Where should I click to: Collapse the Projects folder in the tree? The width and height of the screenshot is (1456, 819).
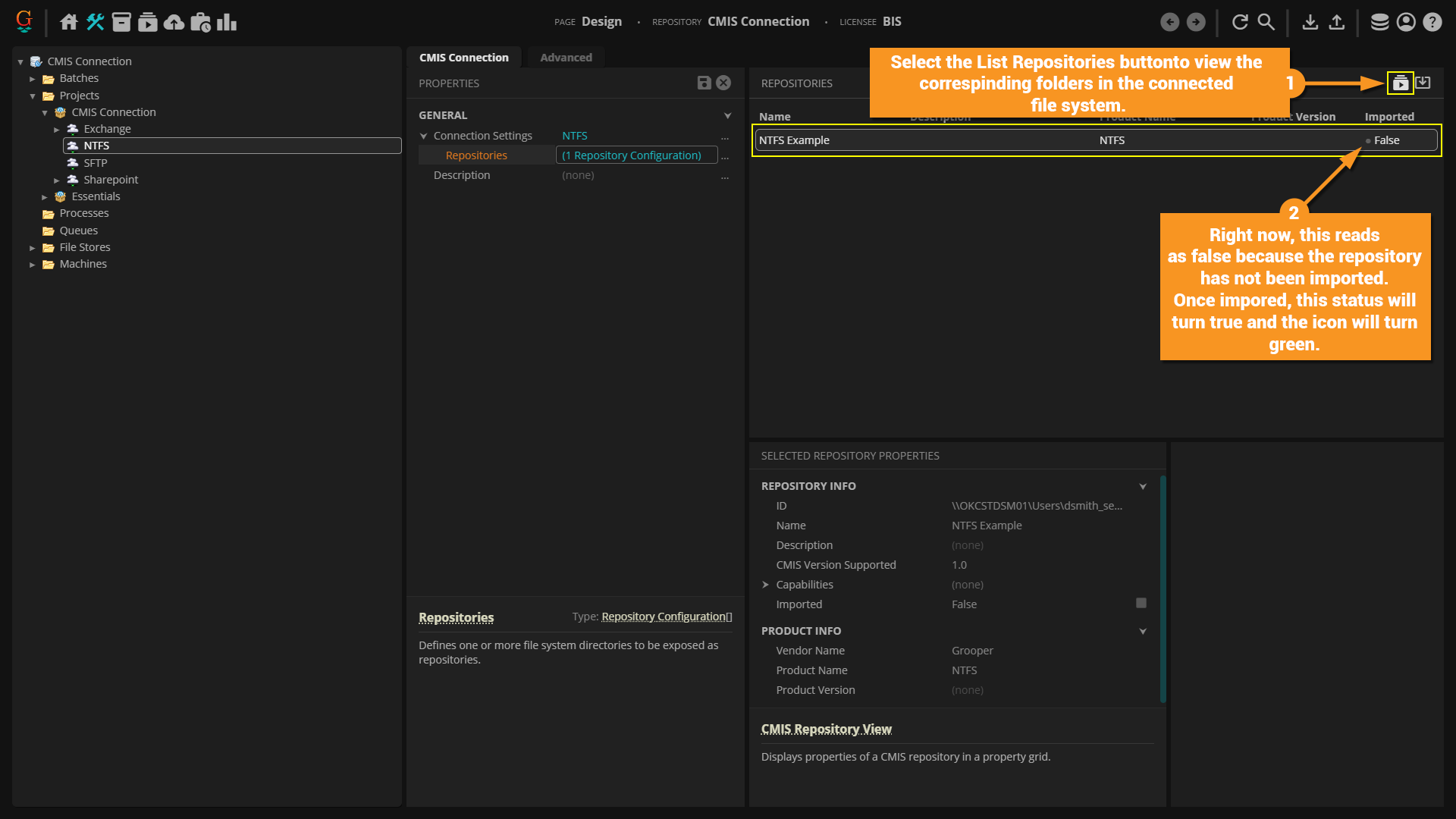(33, 96)
